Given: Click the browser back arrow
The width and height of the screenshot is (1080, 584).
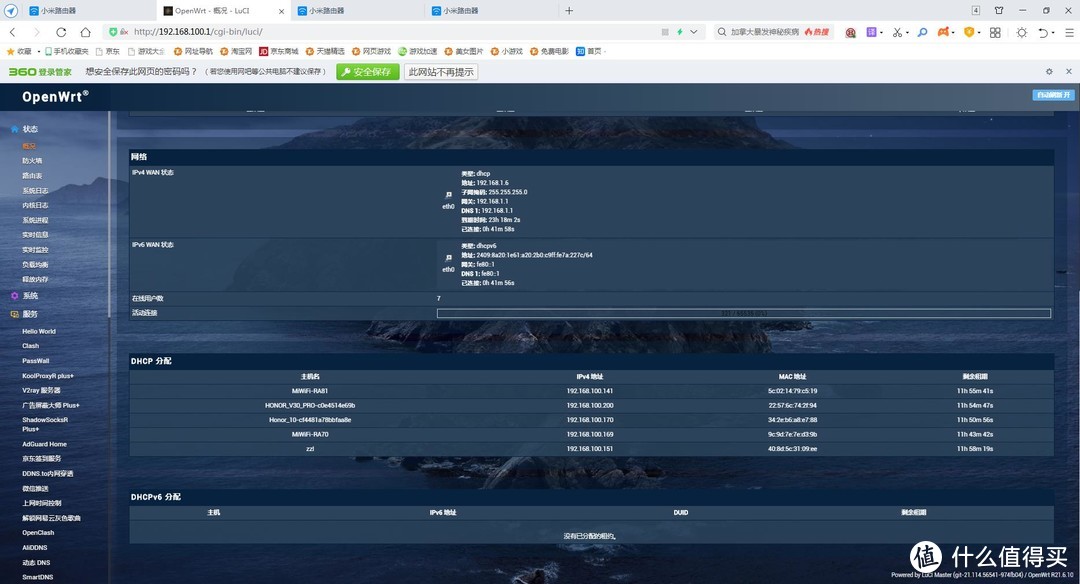Looking at the screenshot, I should [x=12, y=32].
